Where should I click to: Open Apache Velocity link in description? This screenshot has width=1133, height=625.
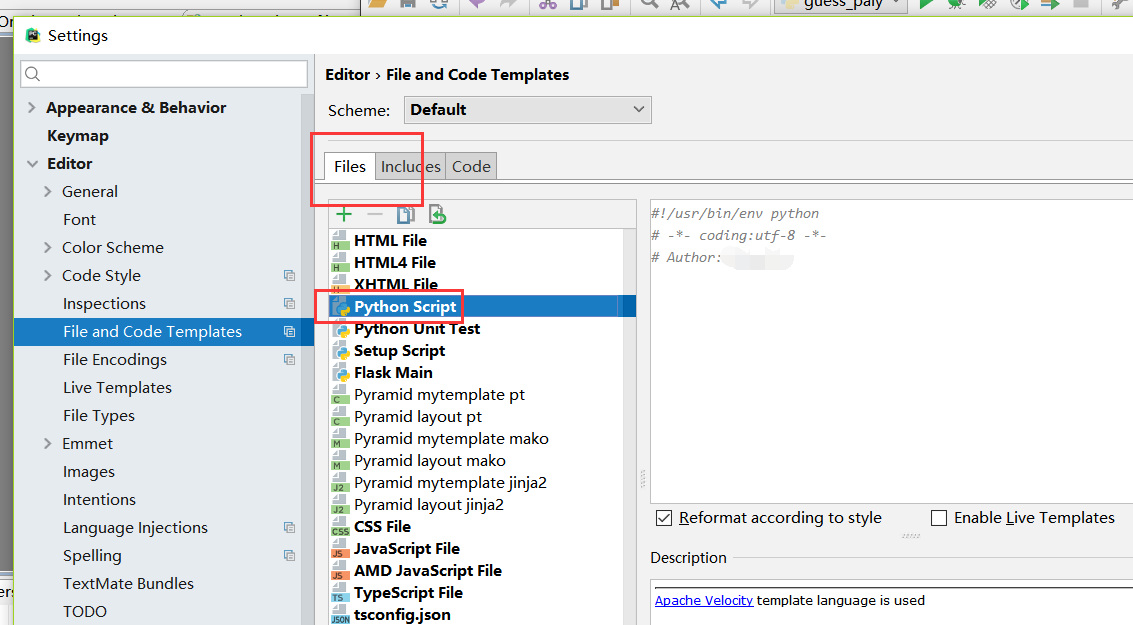tap(704, 600)
